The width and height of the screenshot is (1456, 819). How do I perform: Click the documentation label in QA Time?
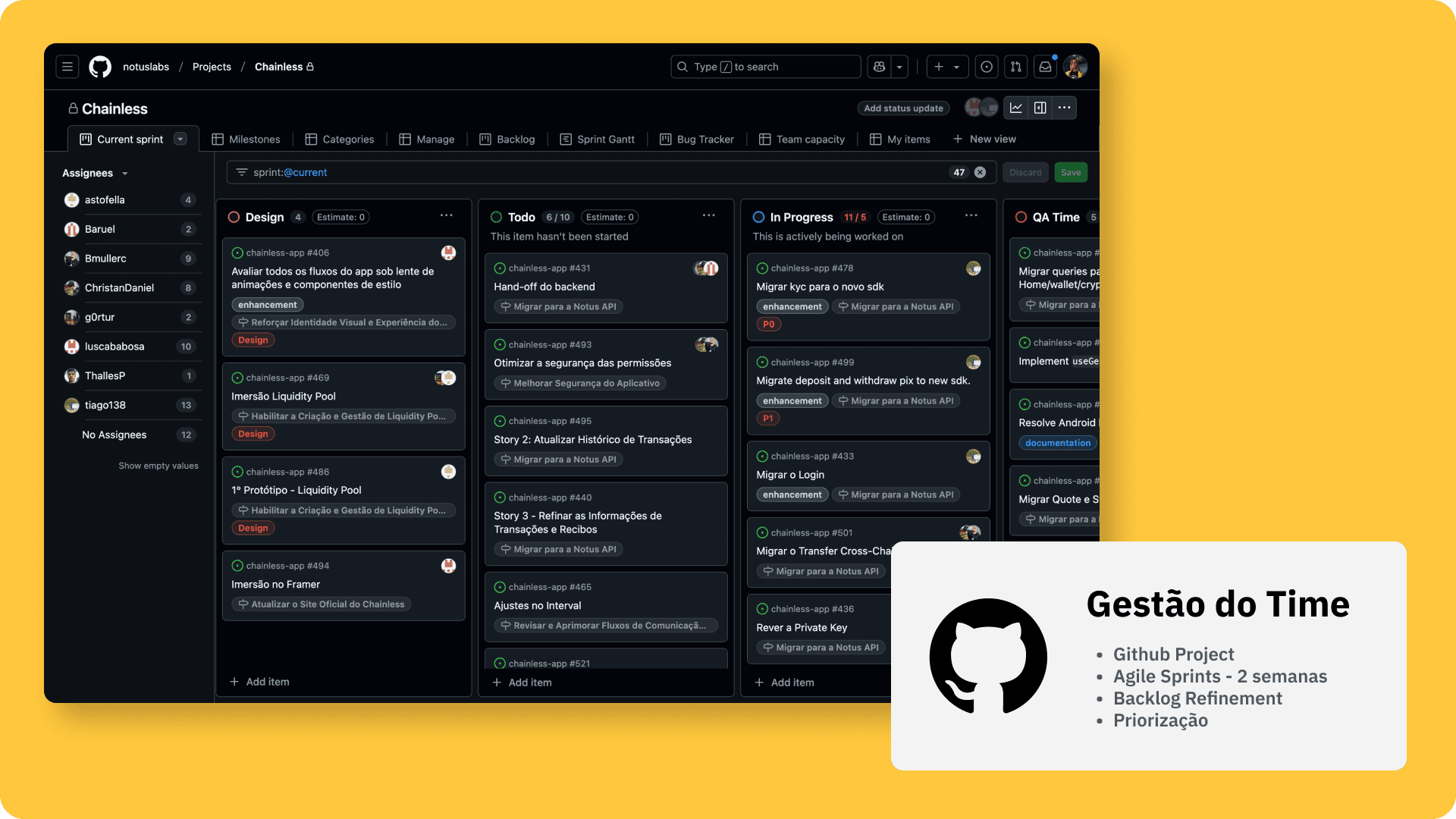[1058, 443]
